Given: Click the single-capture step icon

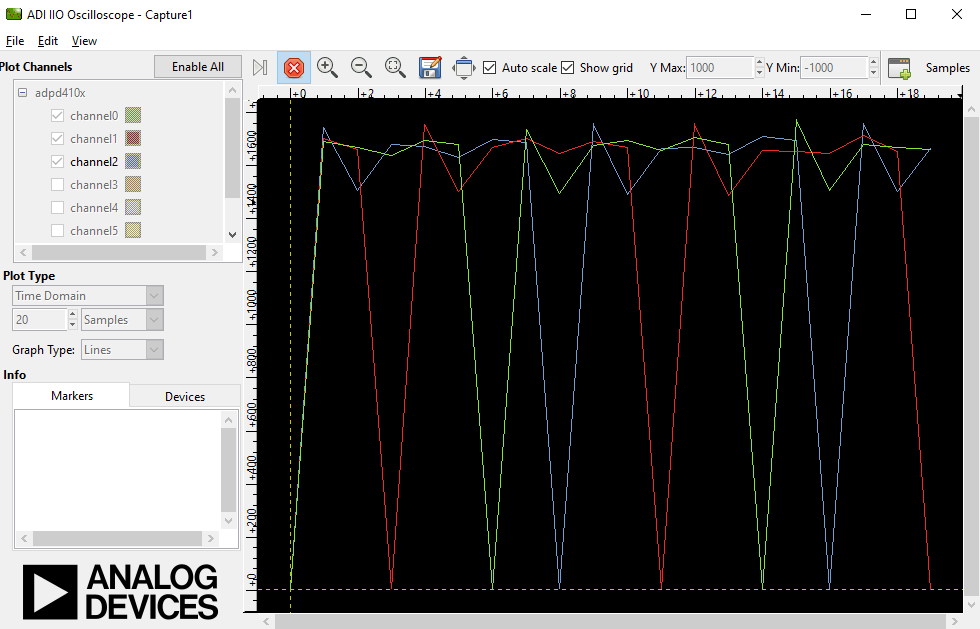Looking at the screenshot, I should (260, 68).
